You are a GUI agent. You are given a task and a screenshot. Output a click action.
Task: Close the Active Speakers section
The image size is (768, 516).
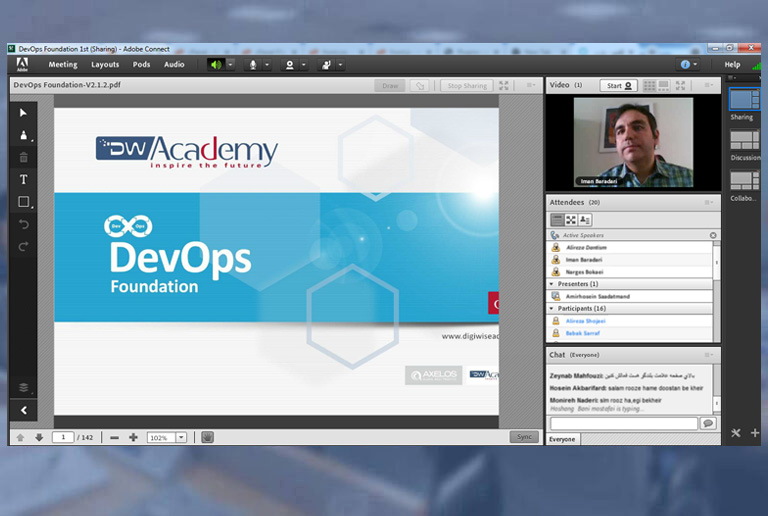[713, 235]
